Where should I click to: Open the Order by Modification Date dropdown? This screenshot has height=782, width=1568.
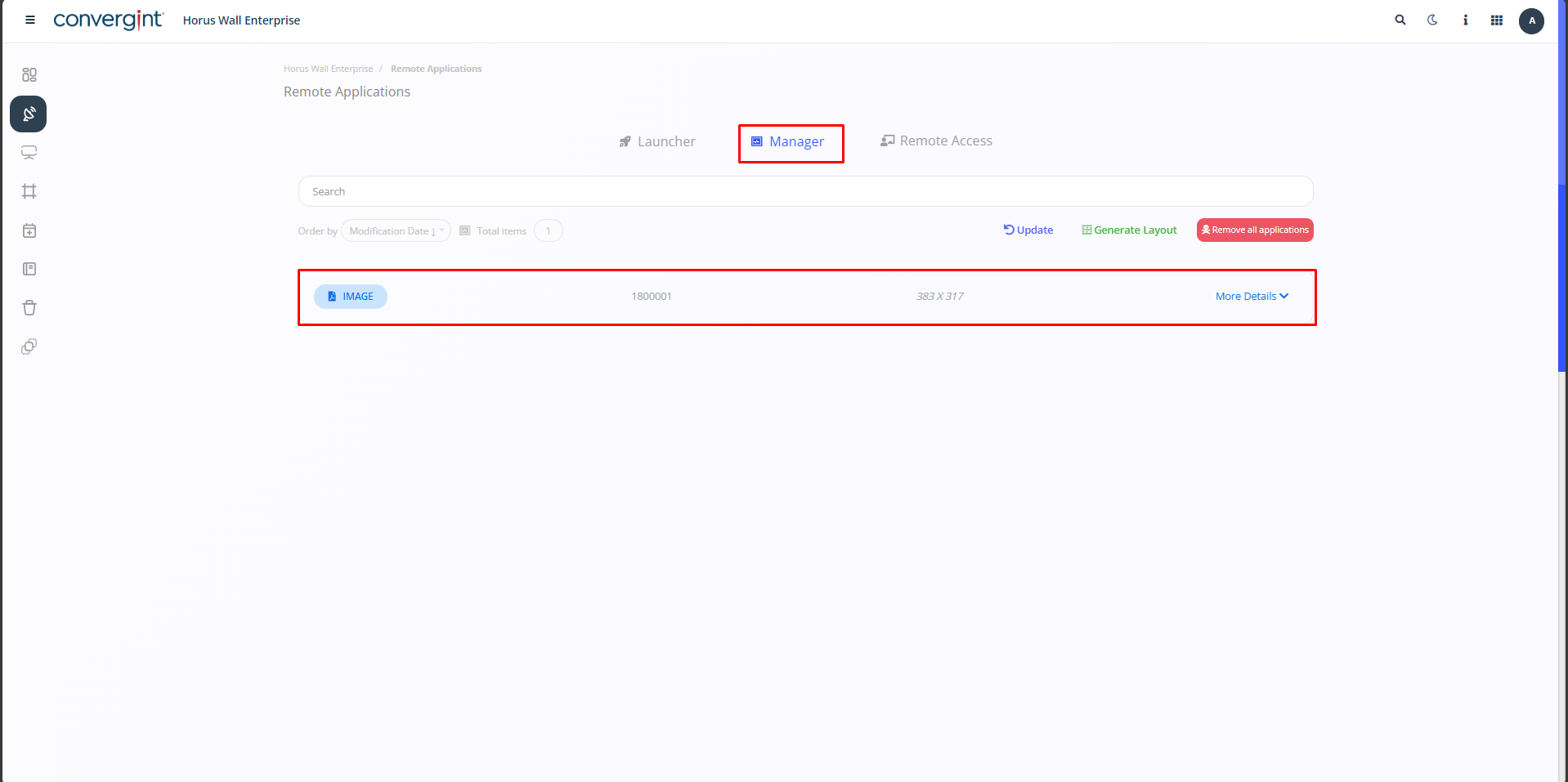(x=396, y=231)
